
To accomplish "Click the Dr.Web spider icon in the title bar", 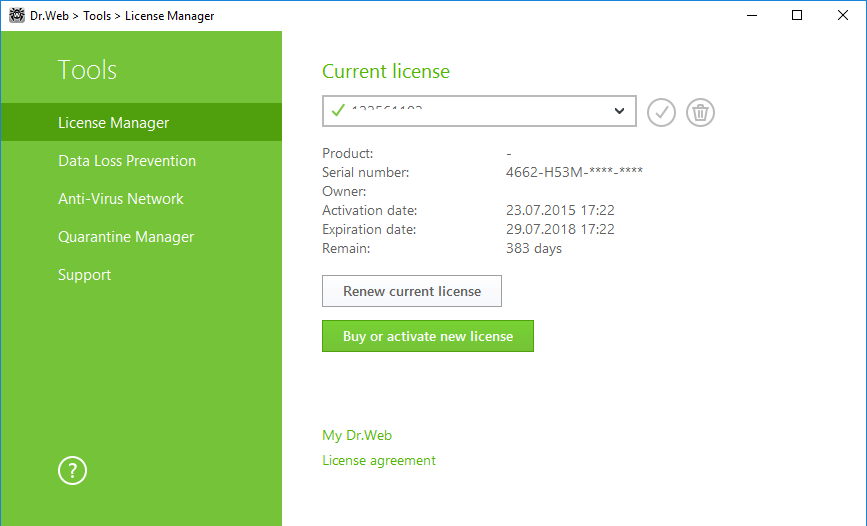I will pos(17,15).
